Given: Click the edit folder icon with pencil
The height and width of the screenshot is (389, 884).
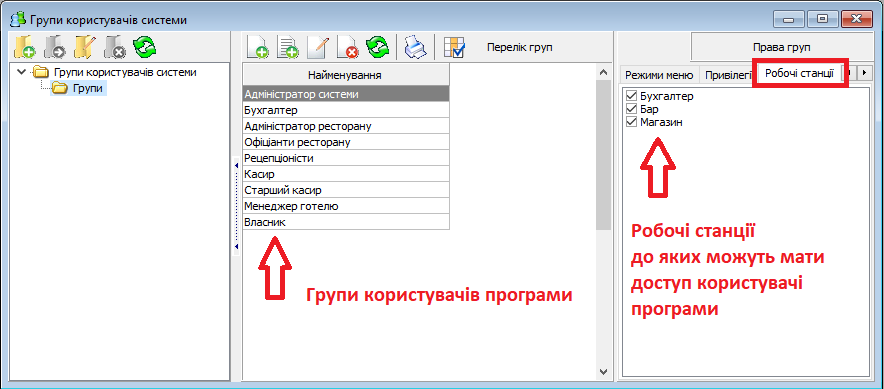Looking at the screenshot, I should pos(85,47).
